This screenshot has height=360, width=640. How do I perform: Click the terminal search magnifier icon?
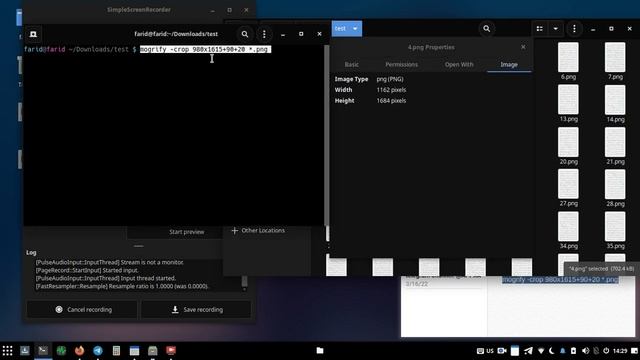[244, 34]
